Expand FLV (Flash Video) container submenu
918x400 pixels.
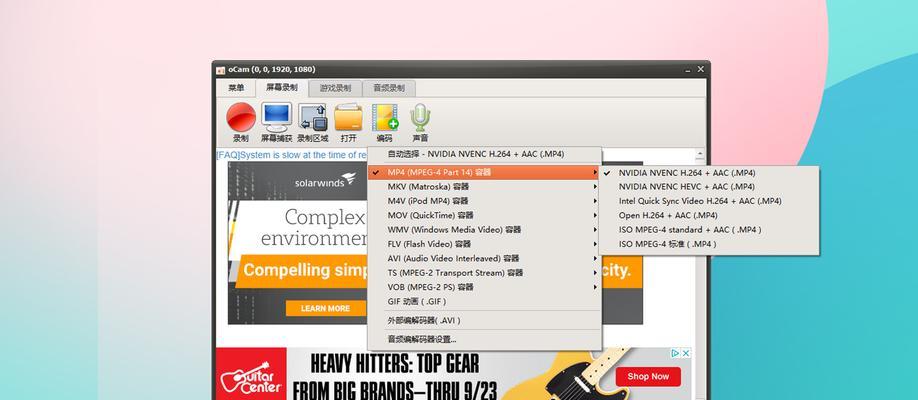(x=484, y=244)
